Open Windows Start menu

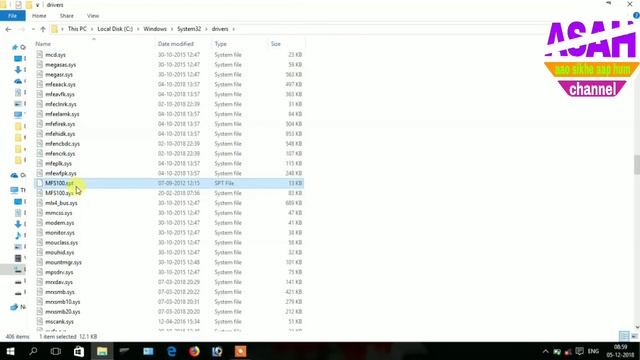10,351
